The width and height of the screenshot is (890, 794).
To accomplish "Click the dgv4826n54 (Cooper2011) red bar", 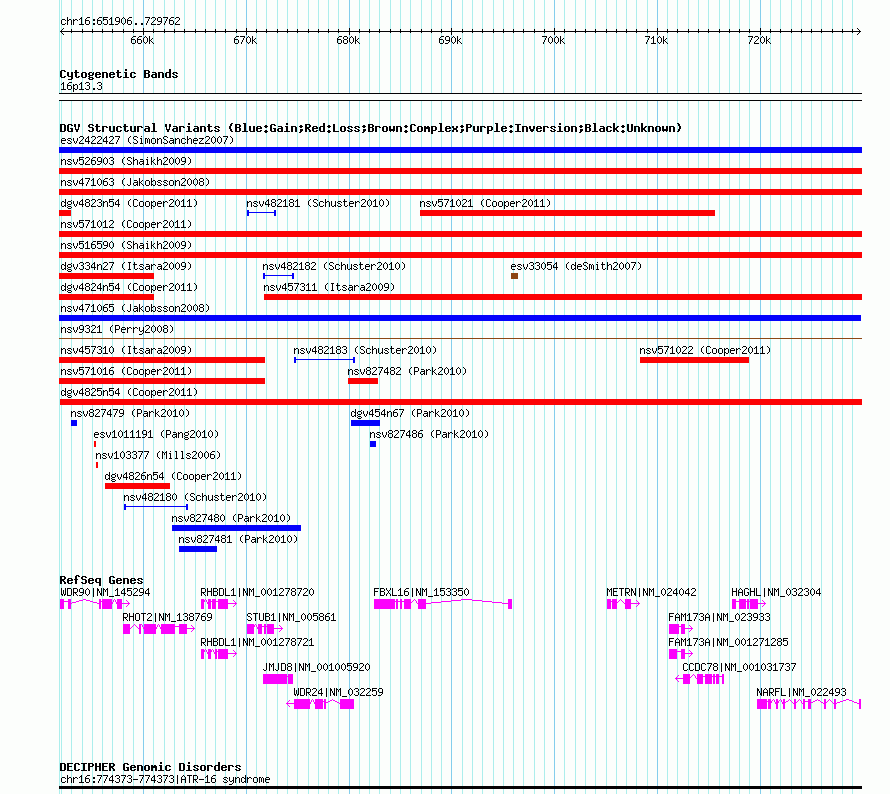I will click(x=137, y=486).
